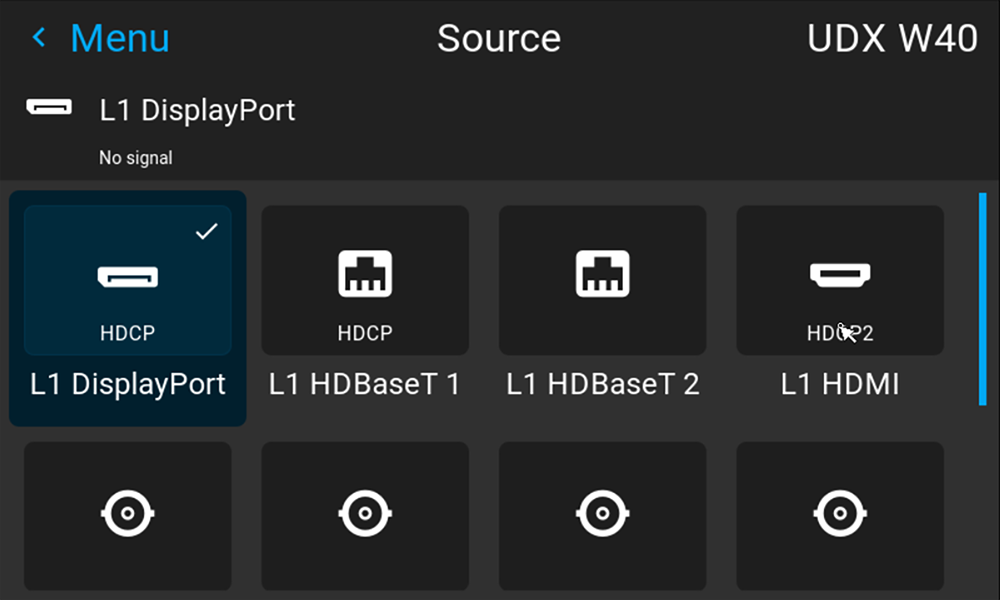Select the fourth BNC coaxial source icon
This screenshot has height=600, width=1000.
840,513
